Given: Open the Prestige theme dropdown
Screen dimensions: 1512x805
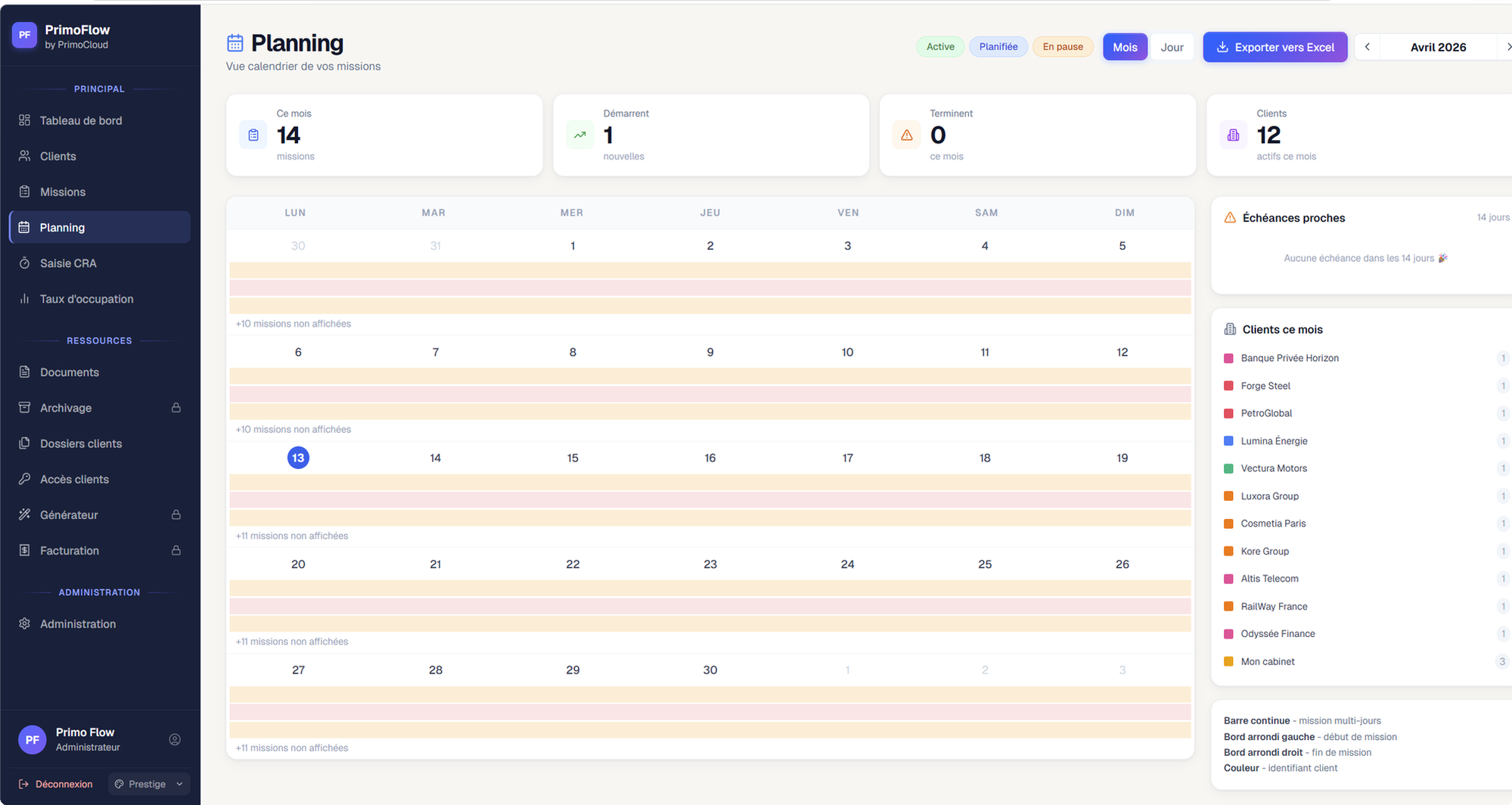Looking at the screenshot, I should tap(149, 784).
